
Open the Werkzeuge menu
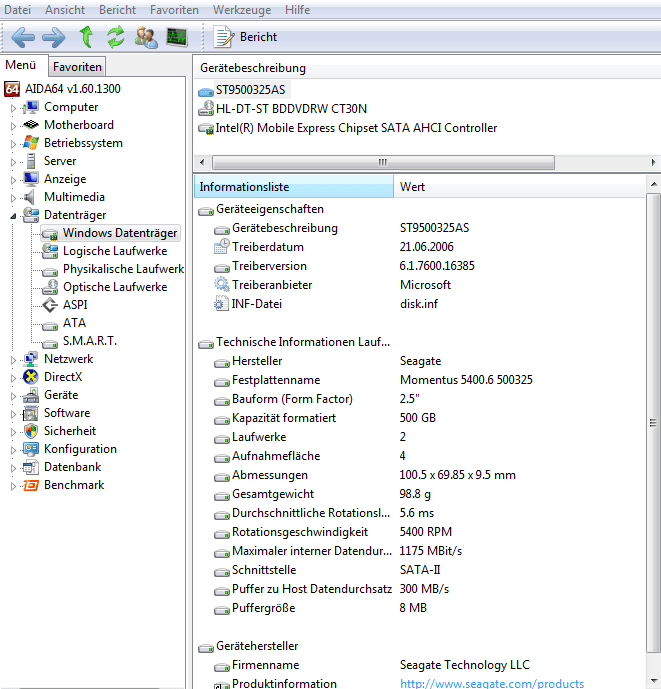tap(242, 10)
